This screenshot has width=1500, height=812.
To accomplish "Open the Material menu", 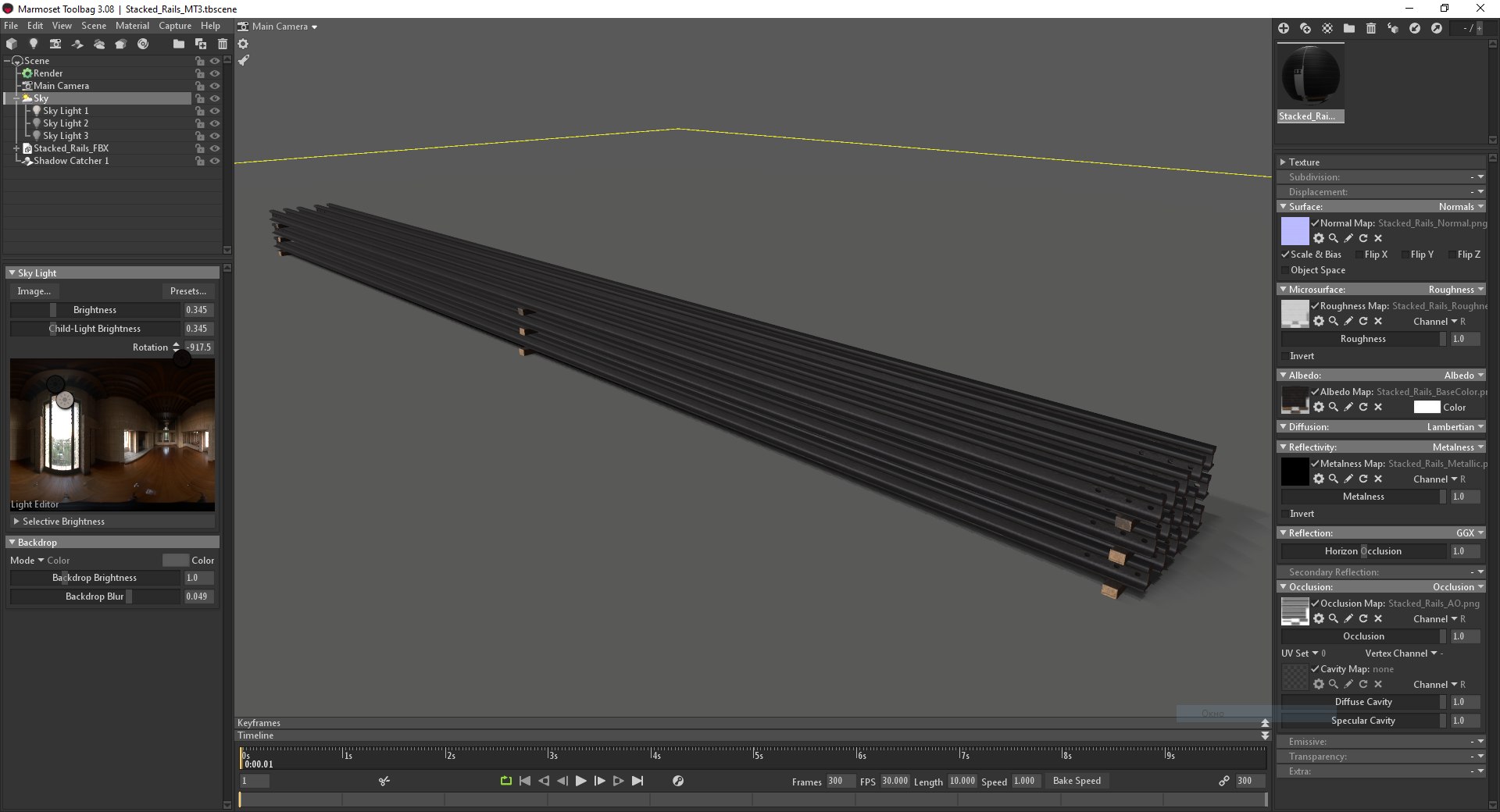I will [132, 26].
